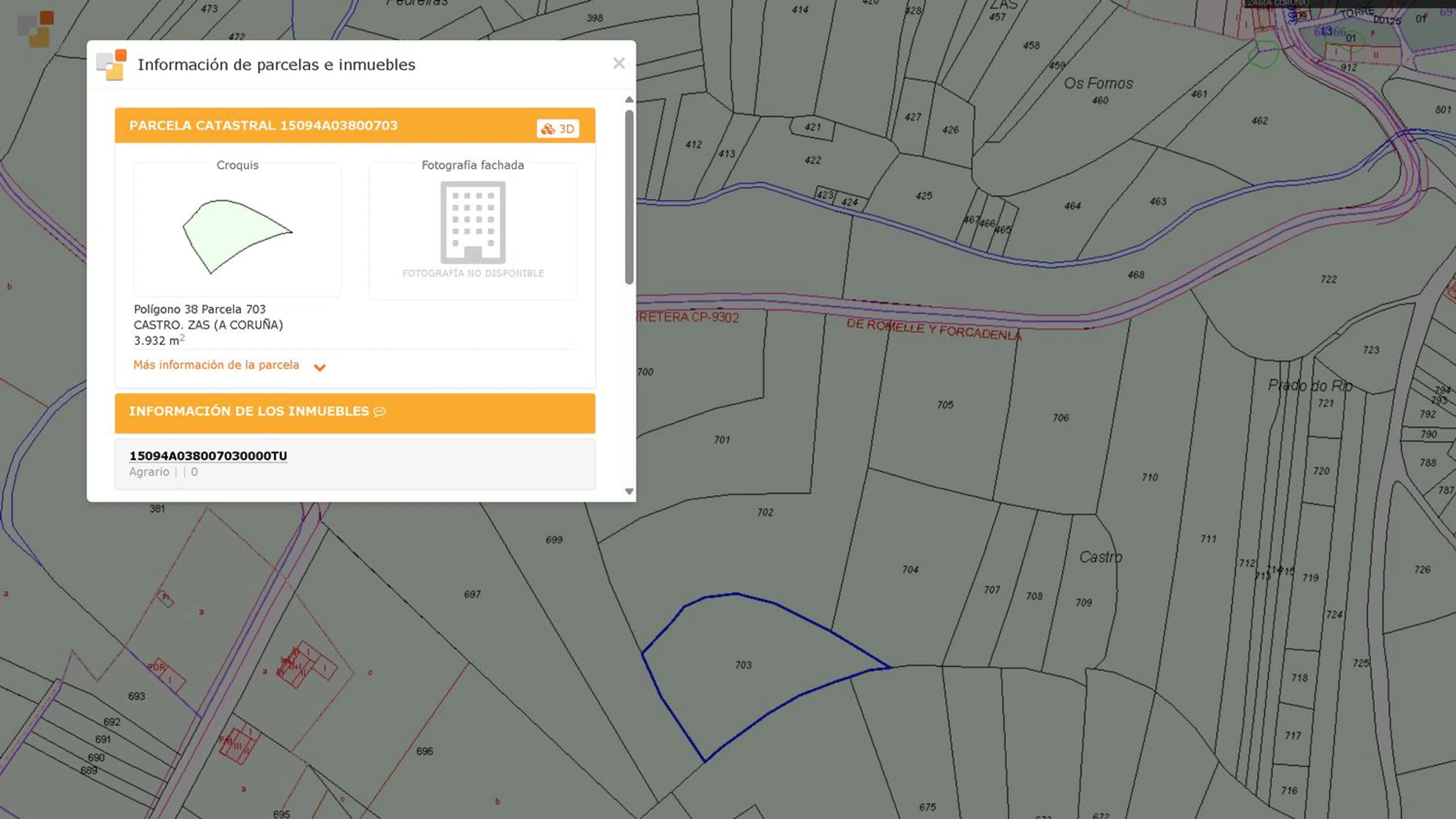1456x819 pixels.
Task: Click the chevron next to Más información
Action: coord(319,367)
